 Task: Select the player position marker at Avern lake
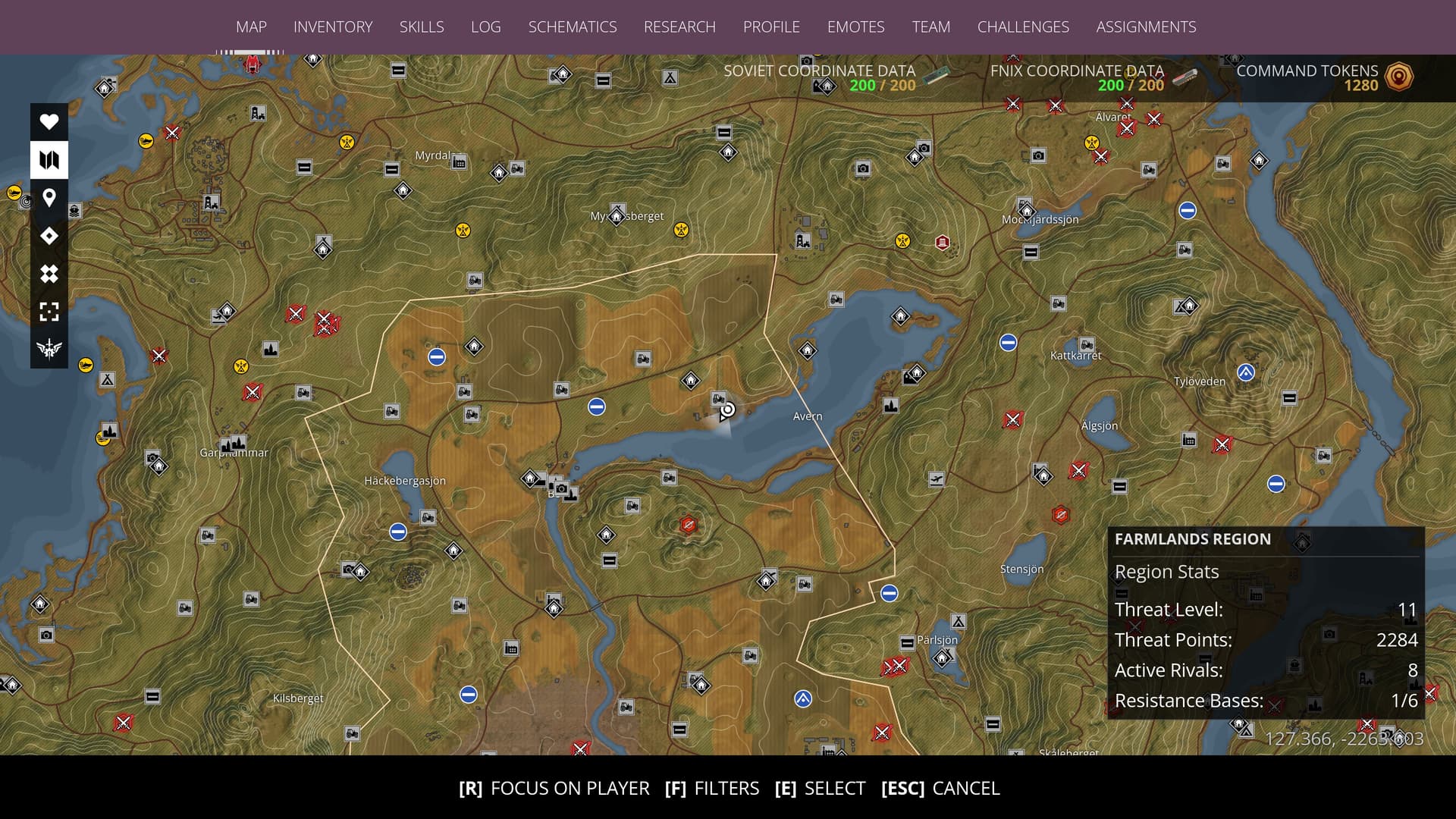point(727,410)
